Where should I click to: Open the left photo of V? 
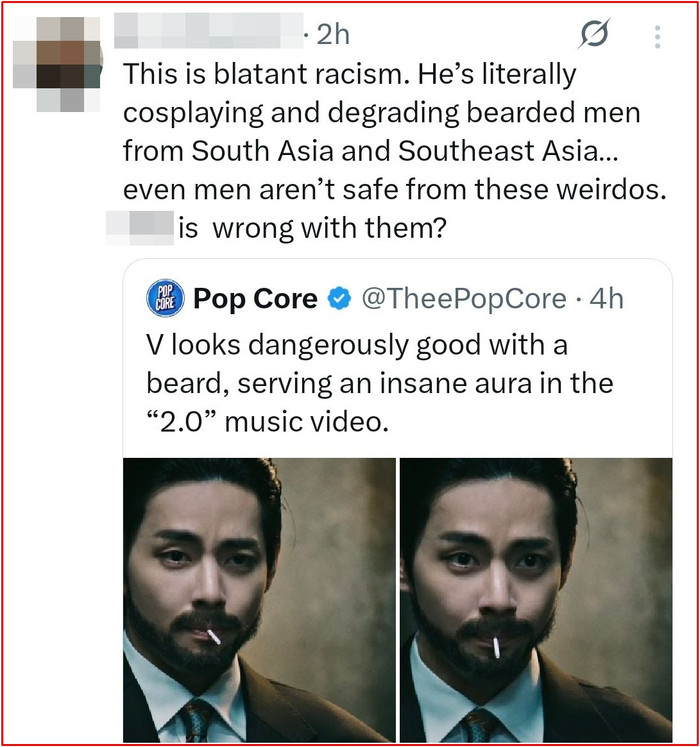(259, 600)
